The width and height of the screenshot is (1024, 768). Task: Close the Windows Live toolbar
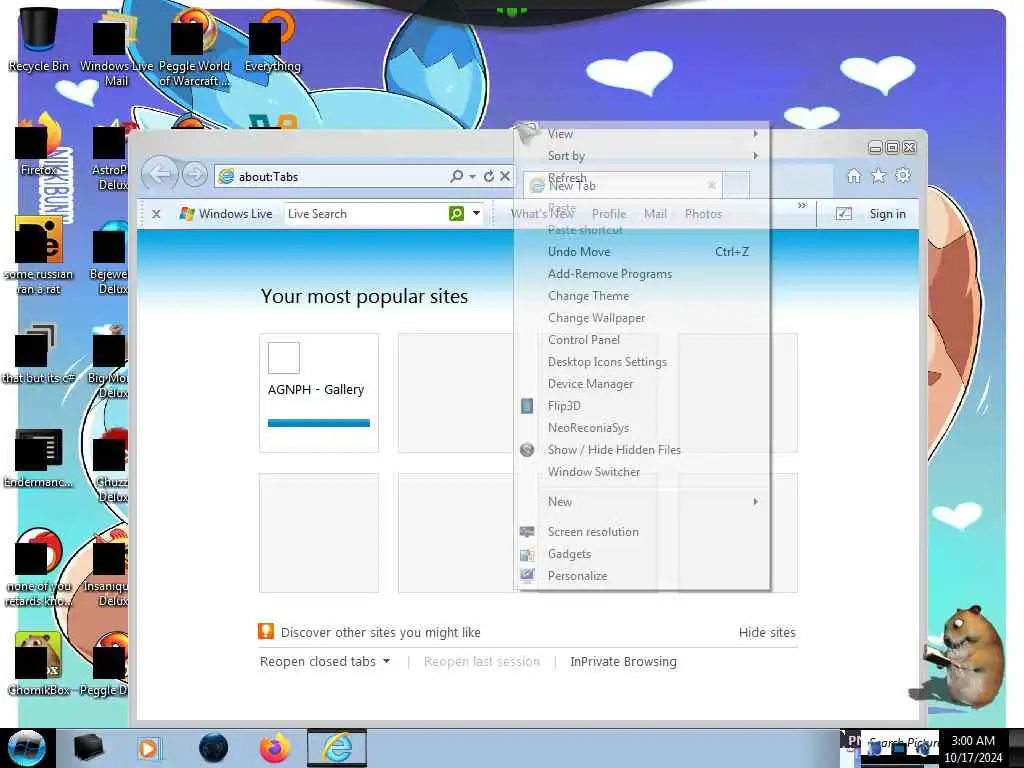coord(156,214)
